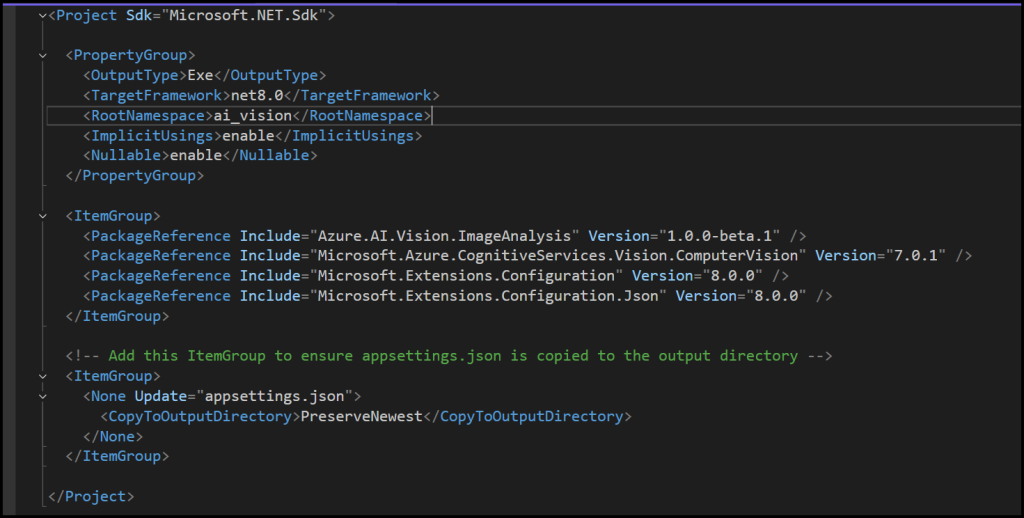This screenshot has height=518, width=1024.
Task: Click the closing TargetFramework tag
Action: 361,95
